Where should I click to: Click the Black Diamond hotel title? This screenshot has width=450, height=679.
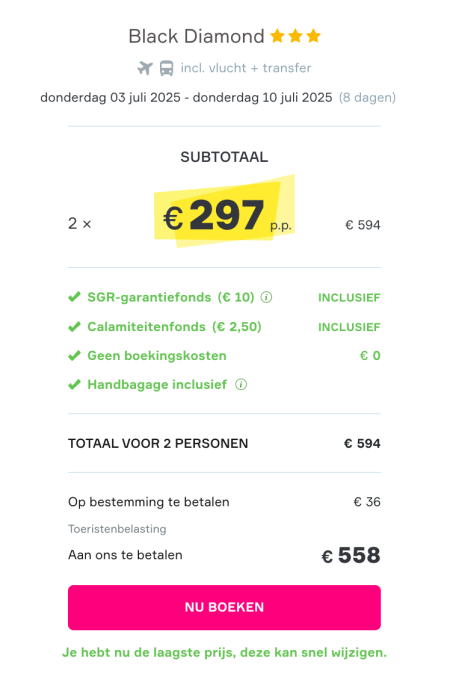[196, 36]
